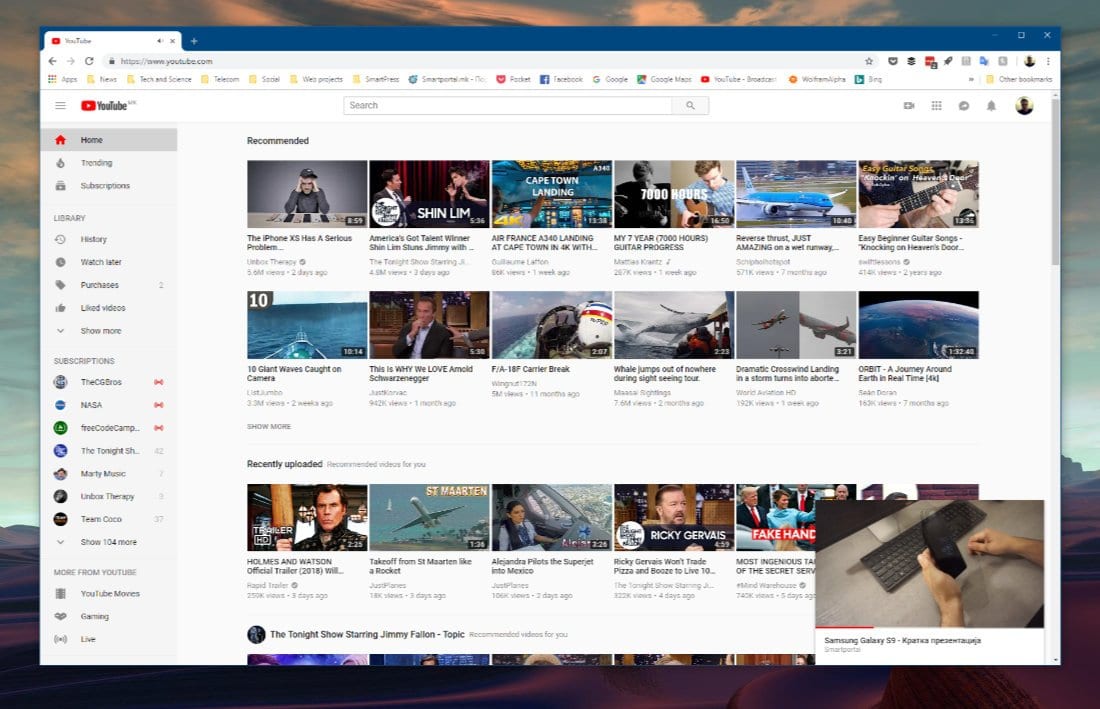Screen dimensions: 1100x709
Task: Open the Tech and Science bookmarks folder
Action: click(x=159, y=79)
